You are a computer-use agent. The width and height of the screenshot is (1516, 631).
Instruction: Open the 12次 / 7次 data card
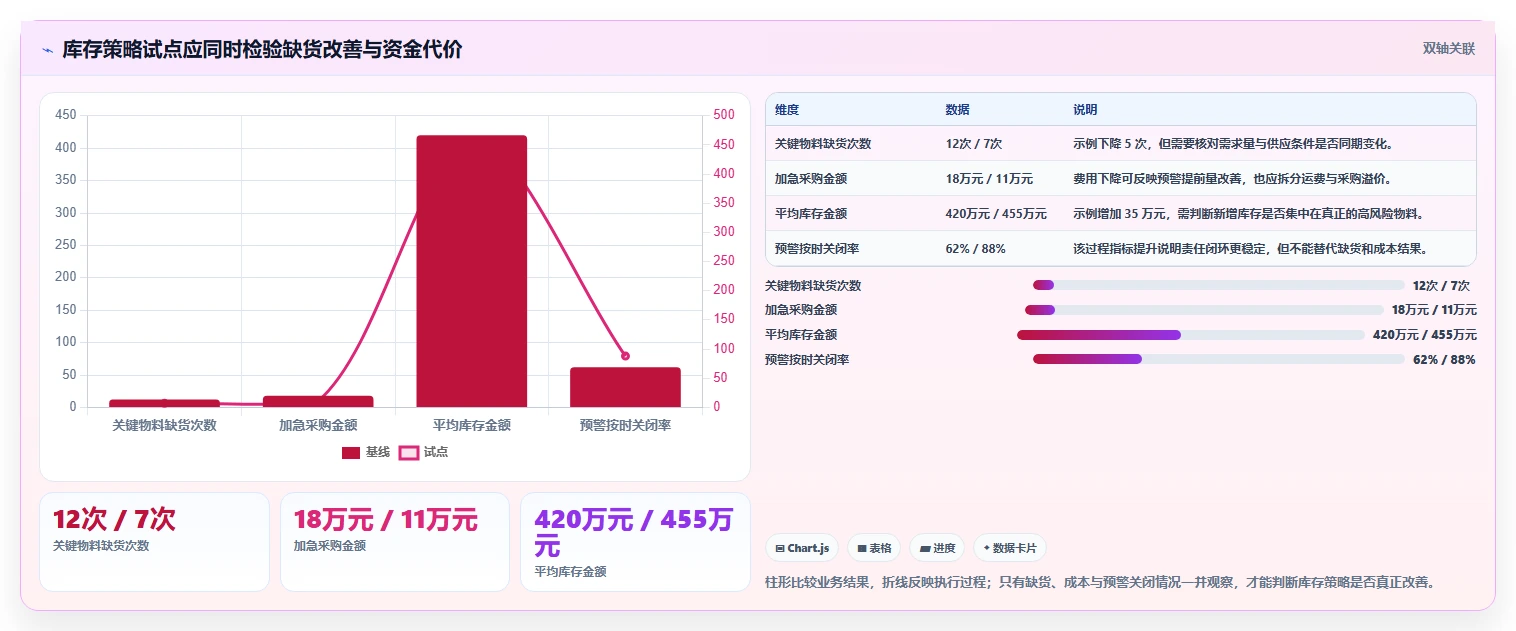154,542
